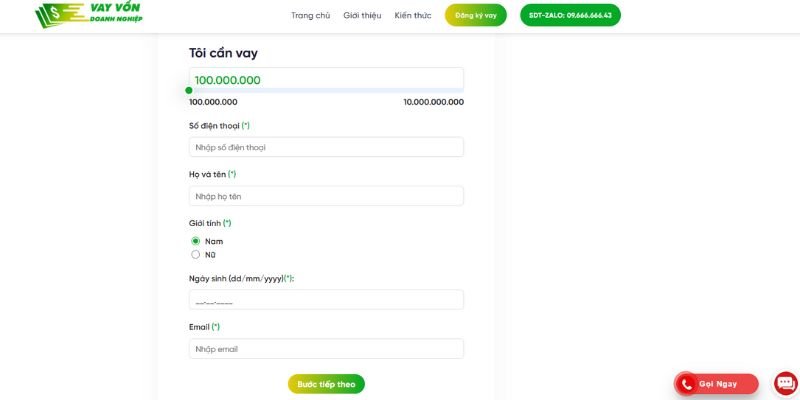
Task: Click the loan amount 100.000.000 field
Action: tap(327, 80)
